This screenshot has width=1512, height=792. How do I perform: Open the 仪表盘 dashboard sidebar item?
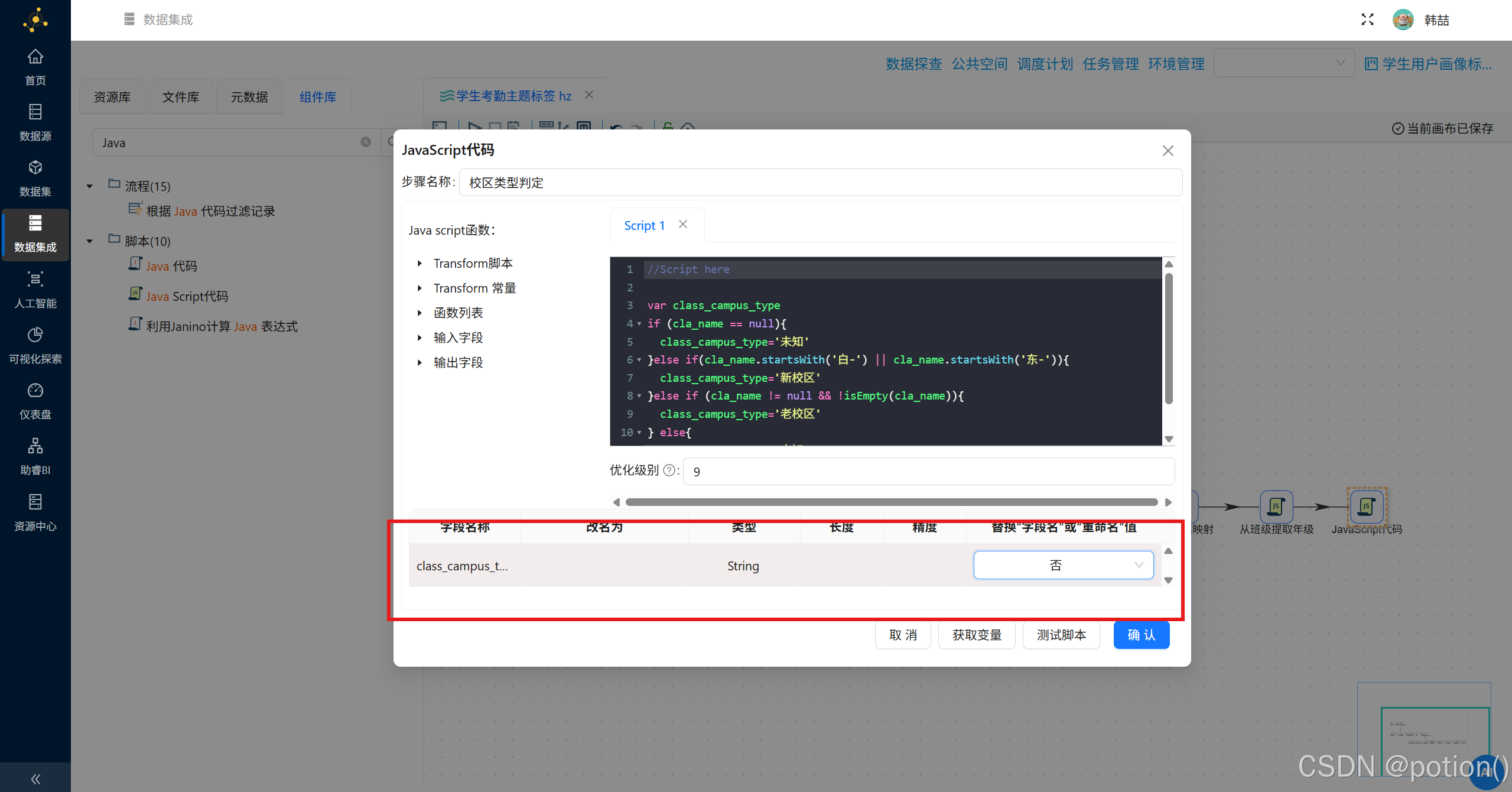(35, 401)
